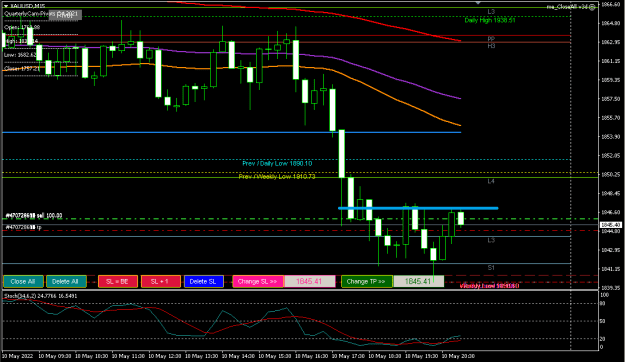The height and width of the screenshot is (362, 625).
Task: Click the Close All button
Action: [x=23, y=281]
